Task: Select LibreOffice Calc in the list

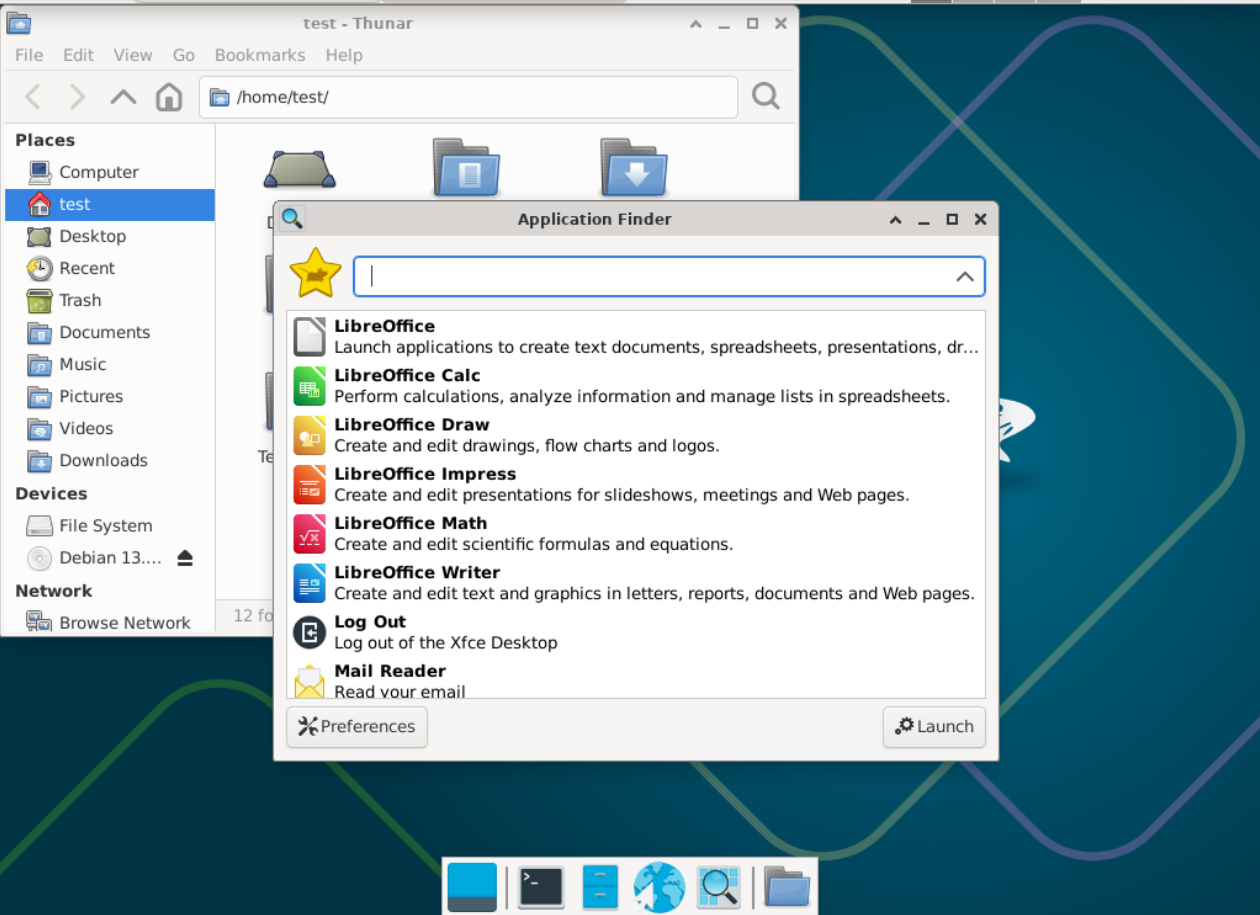Action: pos(636,386)
